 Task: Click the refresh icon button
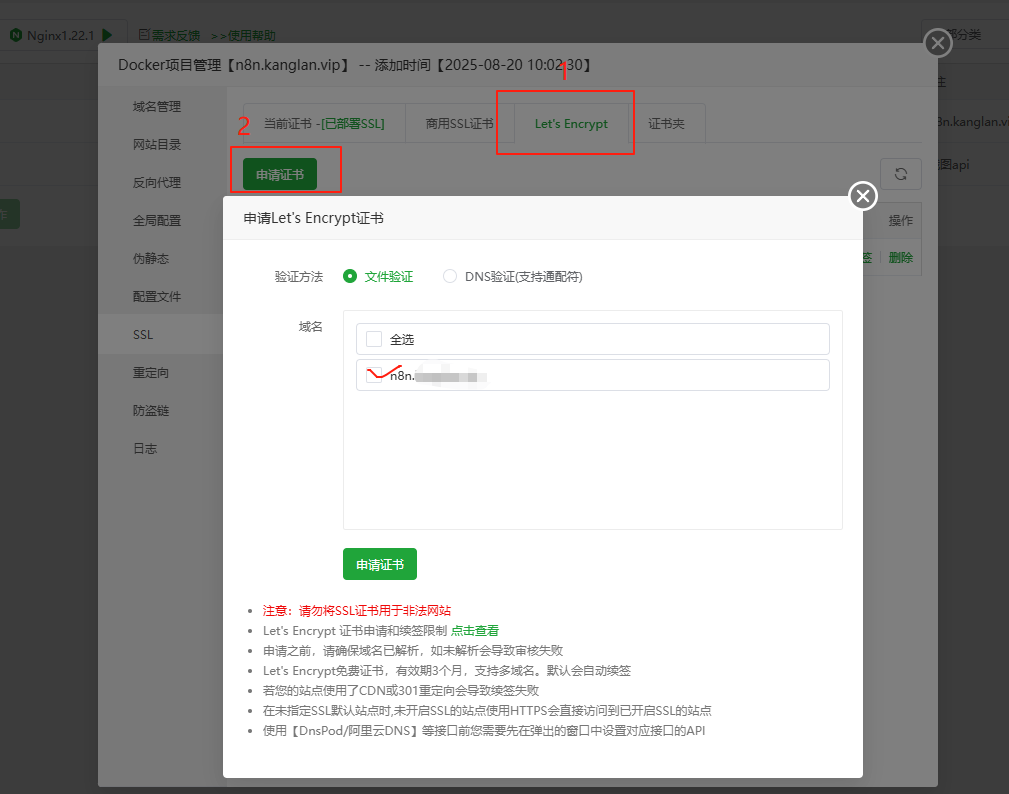point(900,174)
